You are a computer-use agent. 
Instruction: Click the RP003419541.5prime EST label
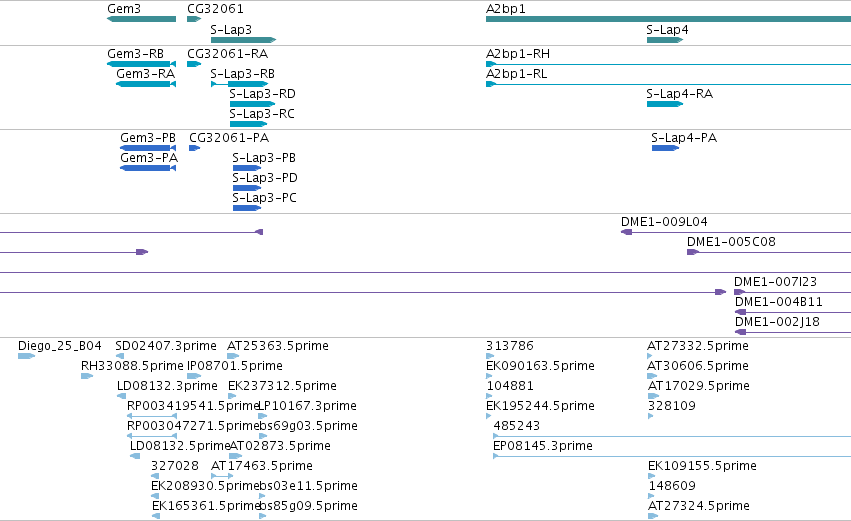coord(193,406)
